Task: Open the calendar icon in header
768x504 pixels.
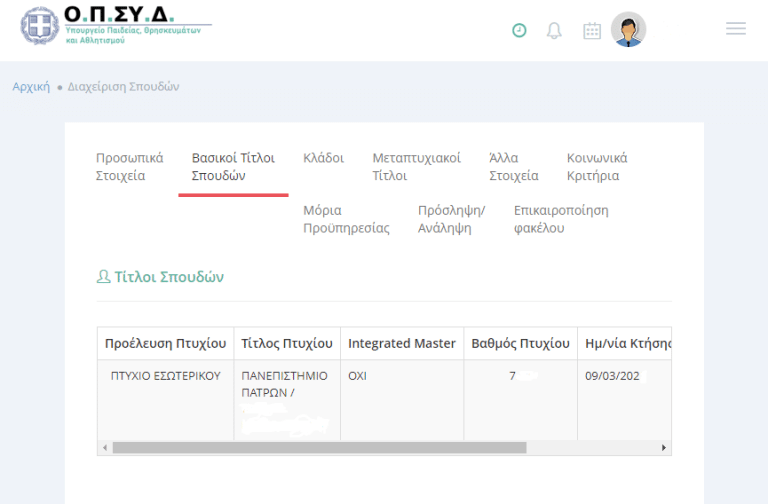Action: click(592, 31)
